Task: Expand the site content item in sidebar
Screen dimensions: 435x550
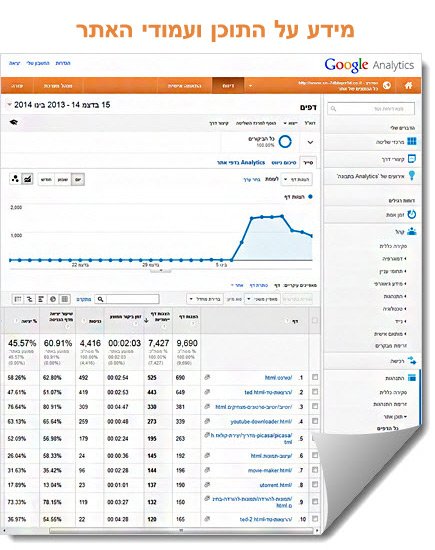Action: click(x=395, y=417)
